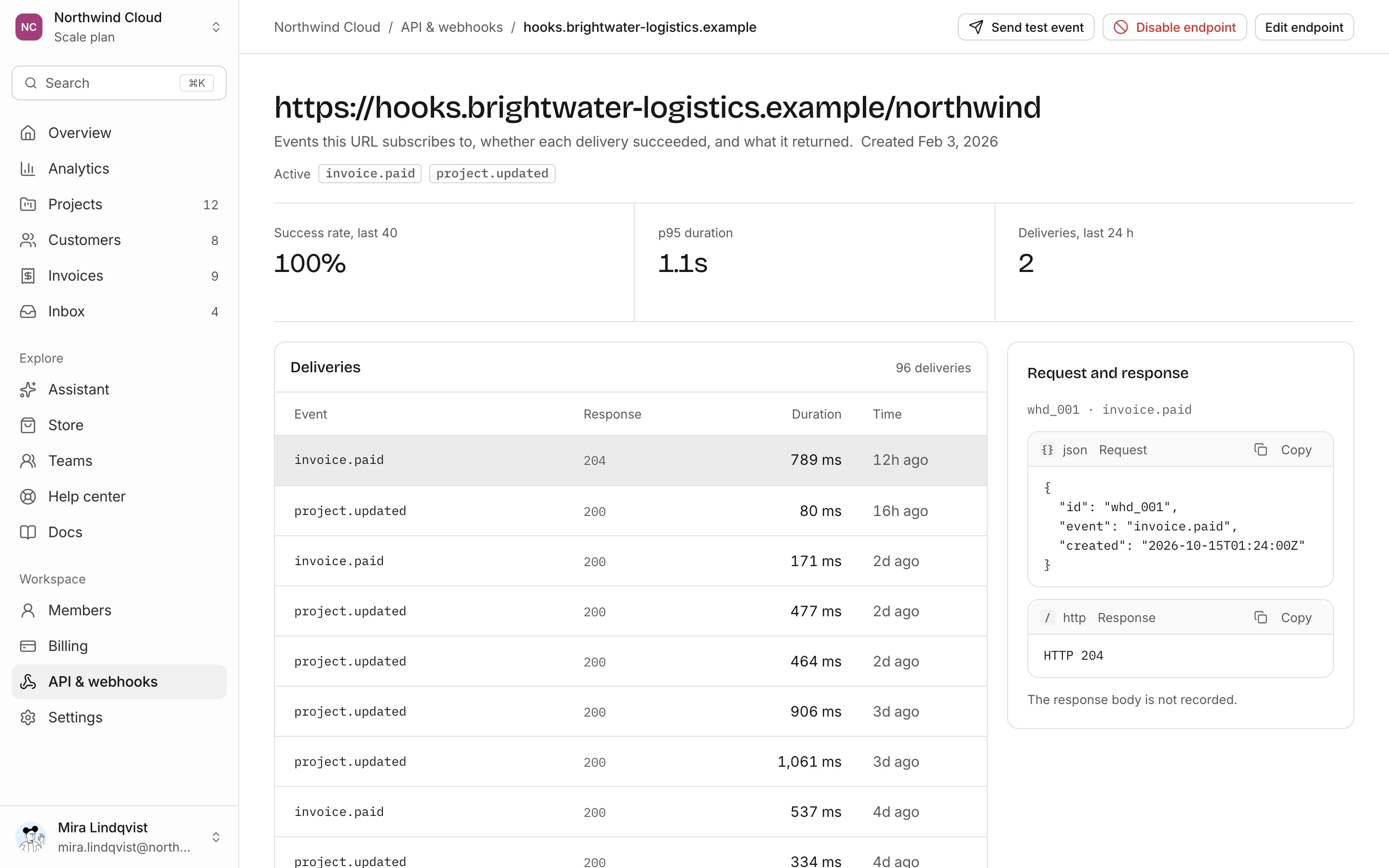
Task: Focus the Search input field
Action: (119, 82)
